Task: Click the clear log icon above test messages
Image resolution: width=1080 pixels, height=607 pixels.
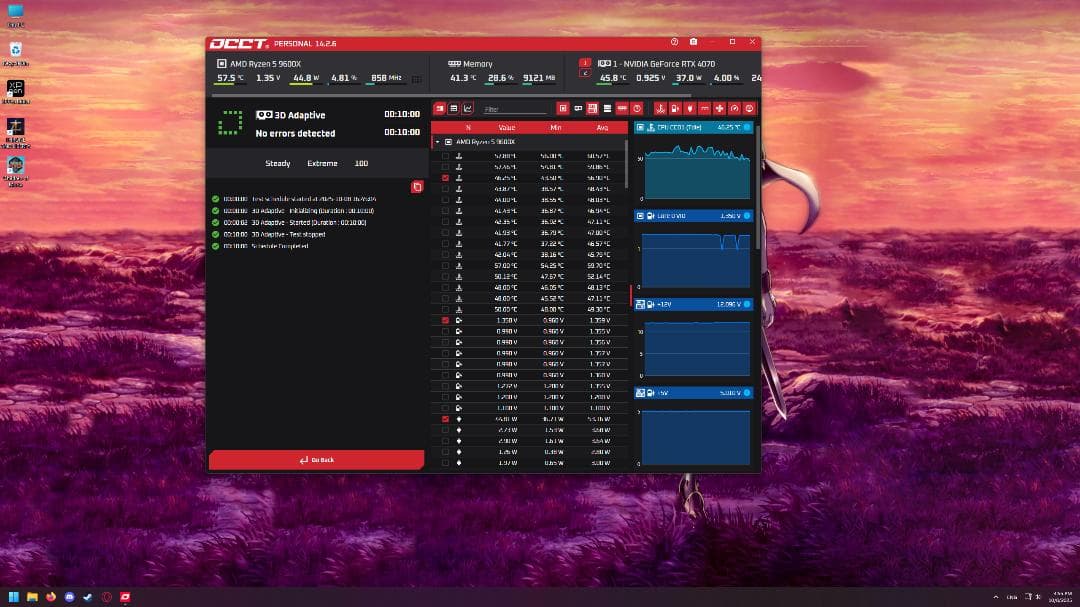Action: click(x=417, y=186)
